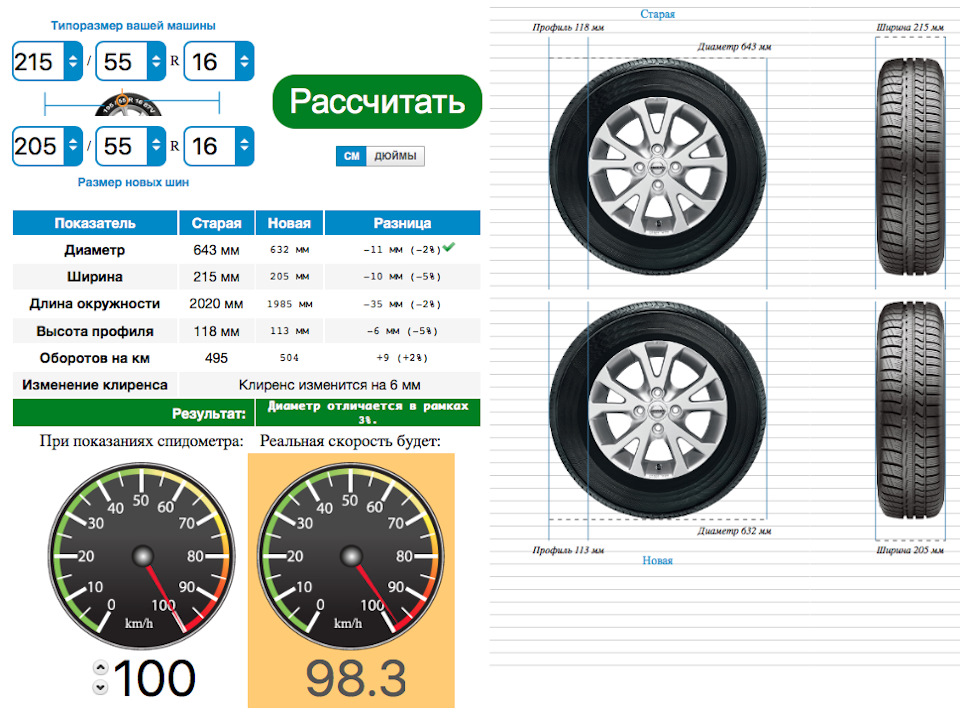The height and width of the screenshot is (712, 960).
Task: Click the old tire side-view image
Action: 658,167
